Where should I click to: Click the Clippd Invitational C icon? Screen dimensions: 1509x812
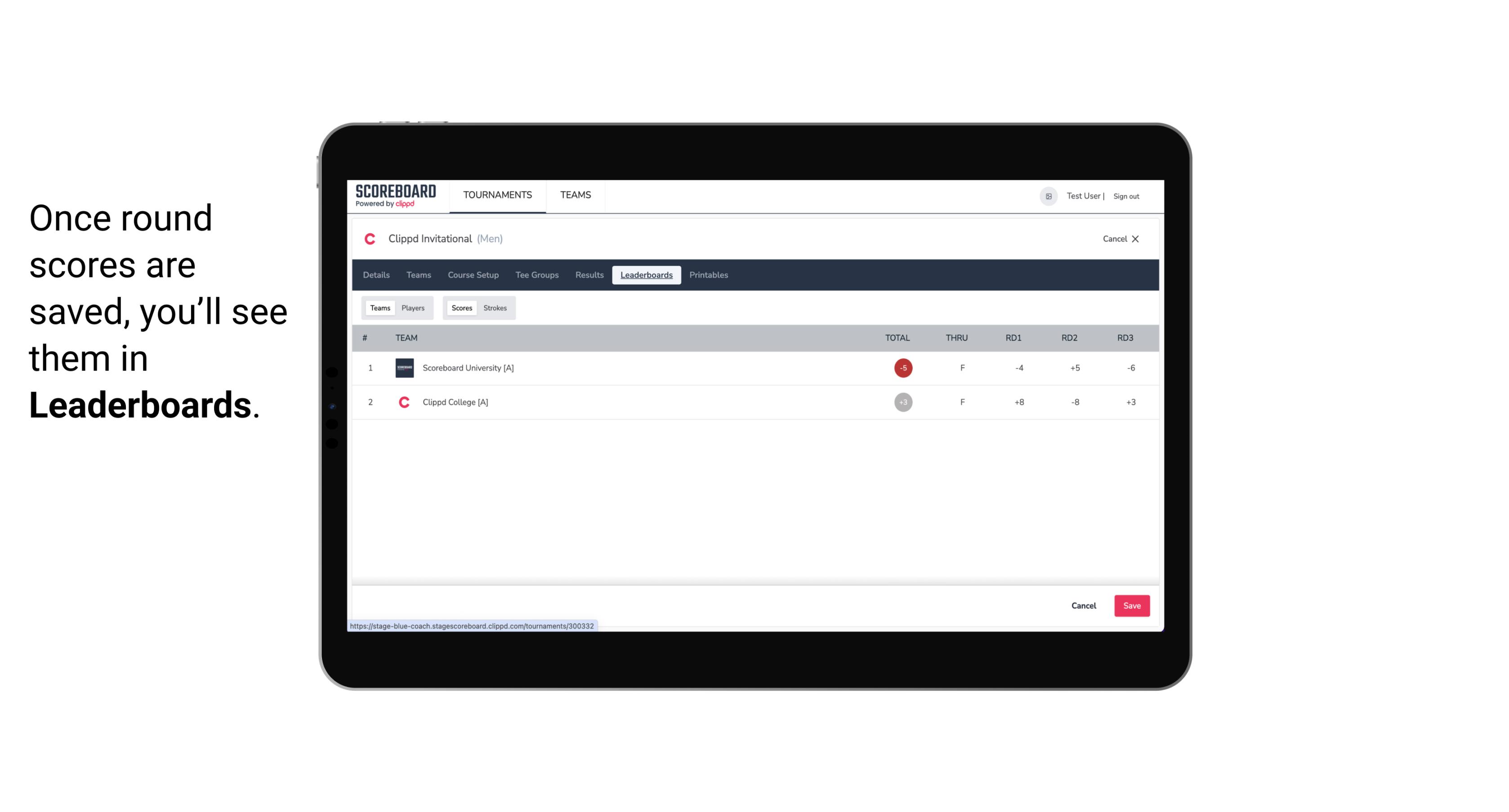371,239
